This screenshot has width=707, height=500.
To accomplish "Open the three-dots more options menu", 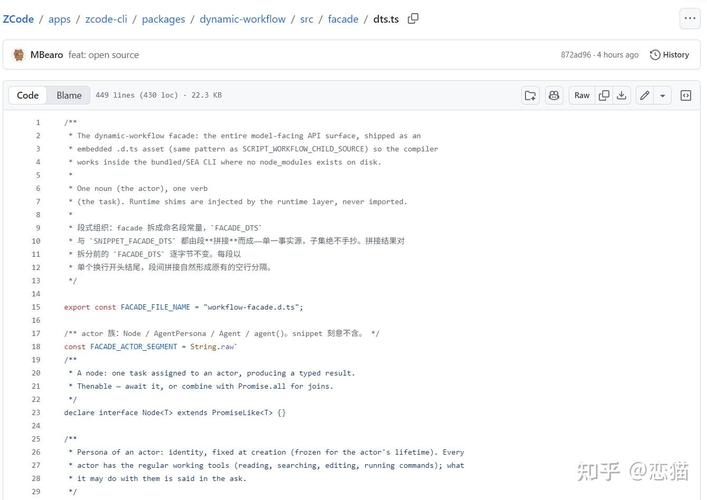I will pos(689,18).
